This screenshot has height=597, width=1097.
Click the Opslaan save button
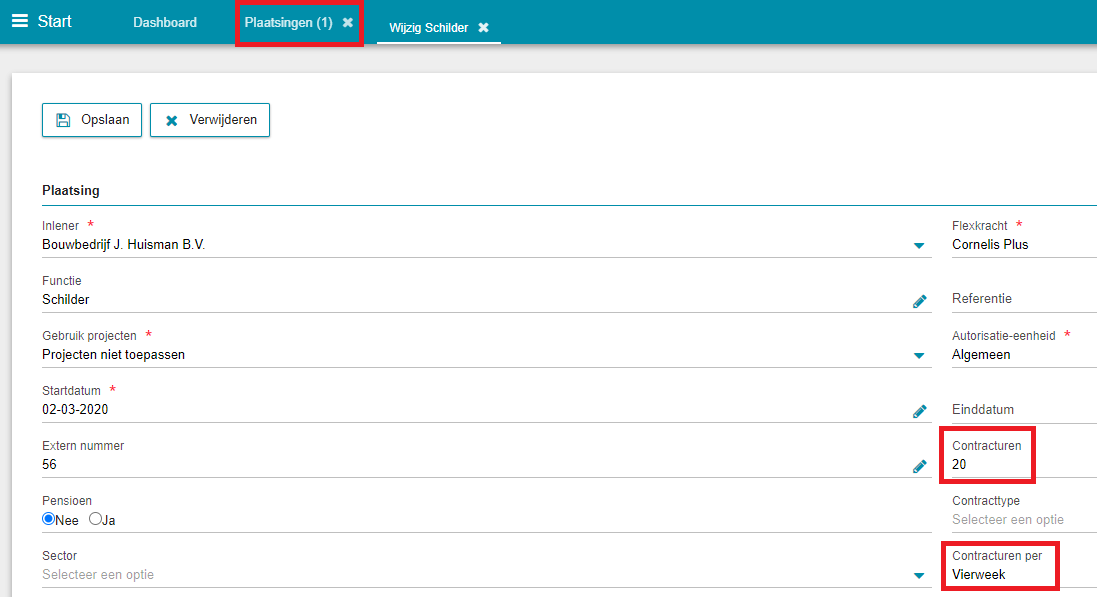tap(92, 120)
